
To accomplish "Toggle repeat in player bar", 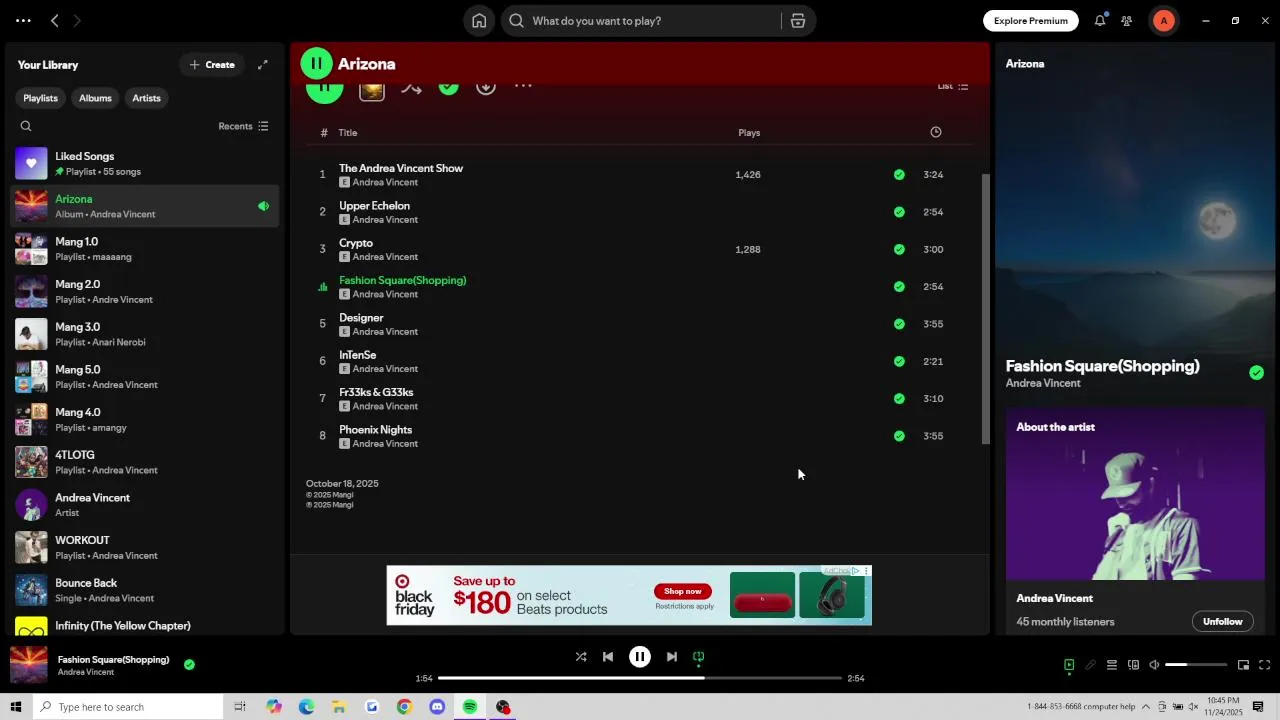I will pyautogui.click(x=699, y=657).
